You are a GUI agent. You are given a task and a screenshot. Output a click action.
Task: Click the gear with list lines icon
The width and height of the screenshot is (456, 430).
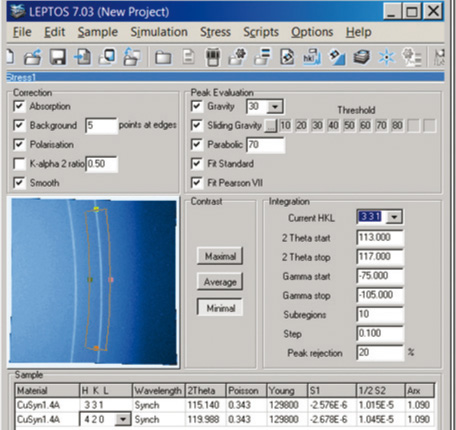(412, 57)
